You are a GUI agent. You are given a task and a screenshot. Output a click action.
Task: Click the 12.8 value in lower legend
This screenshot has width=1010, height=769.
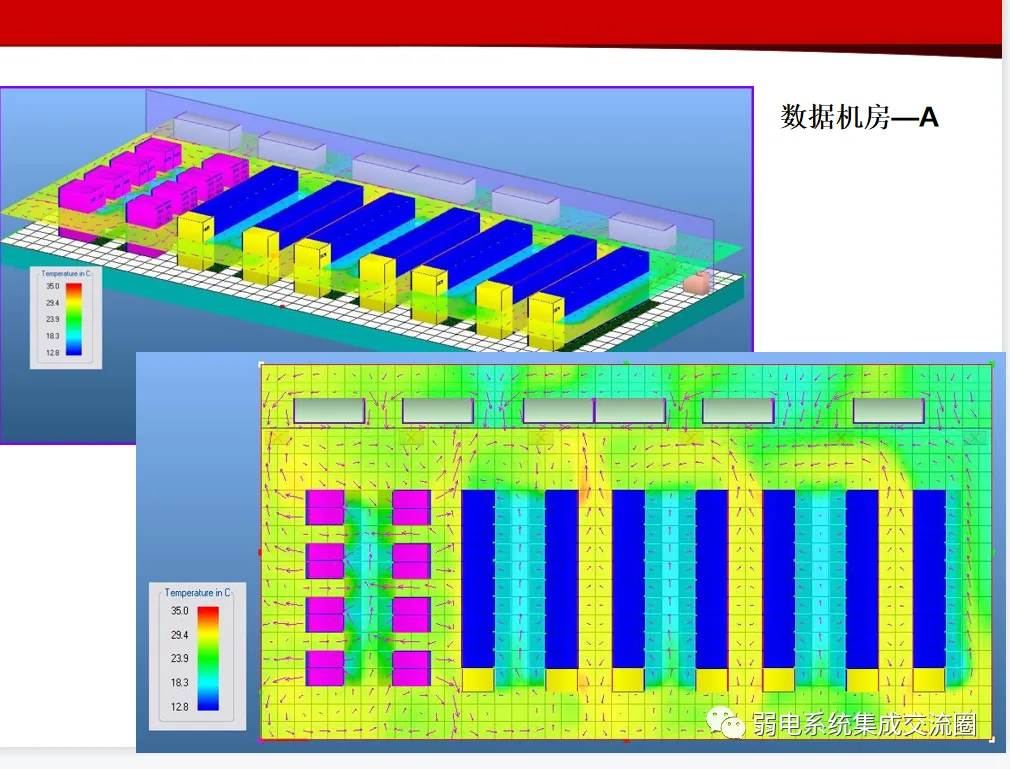(x=180, y=707)
